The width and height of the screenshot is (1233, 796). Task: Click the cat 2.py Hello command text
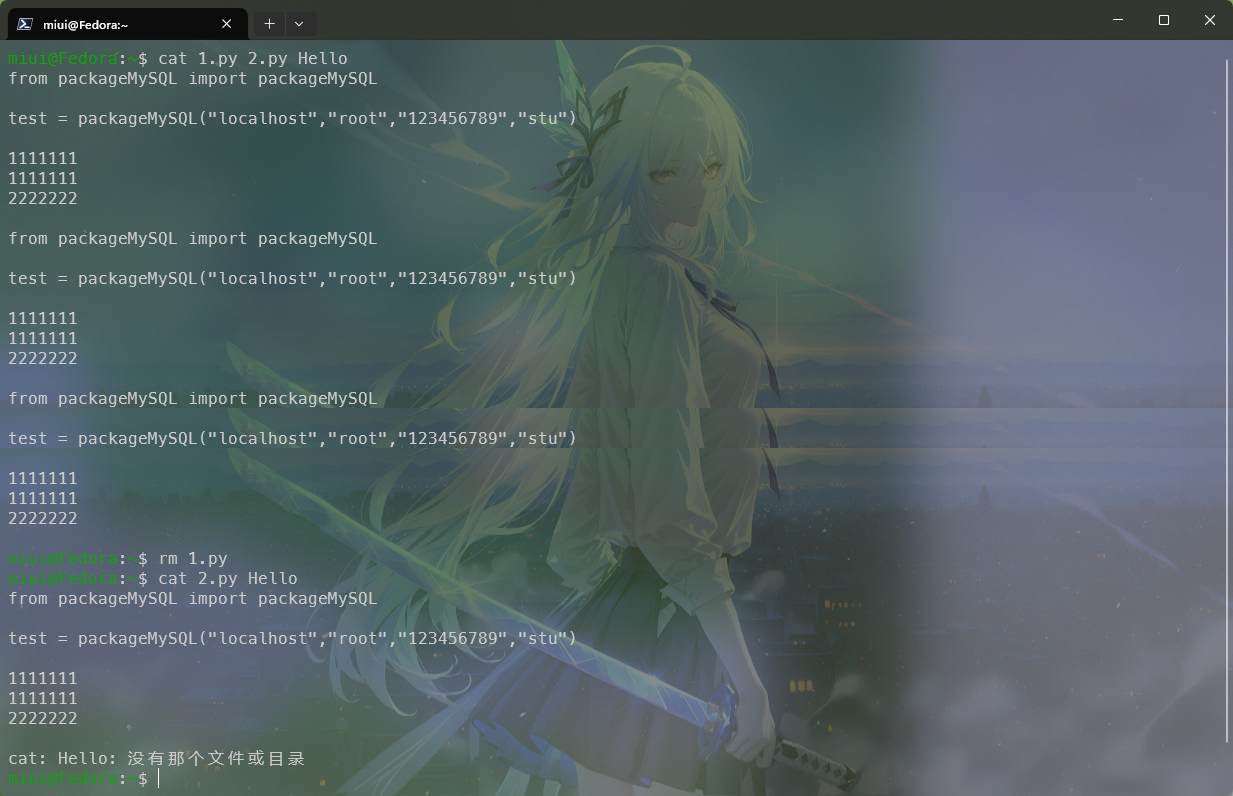pos(227,578)
